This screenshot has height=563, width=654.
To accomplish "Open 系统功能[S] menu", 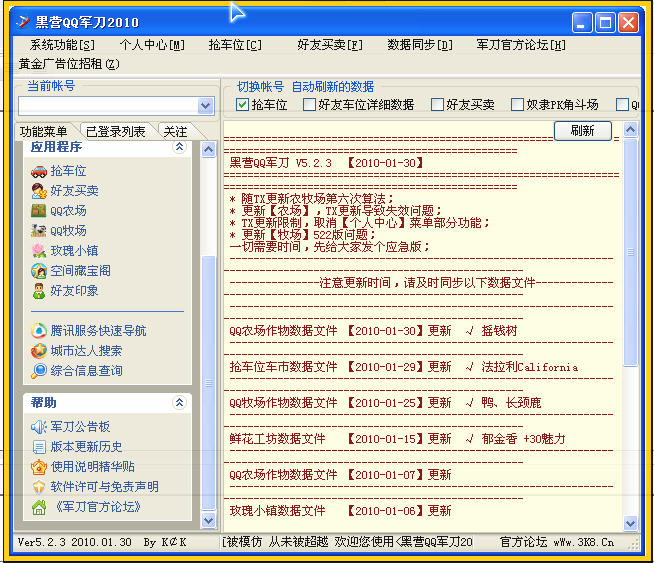I will coord(62,45).
